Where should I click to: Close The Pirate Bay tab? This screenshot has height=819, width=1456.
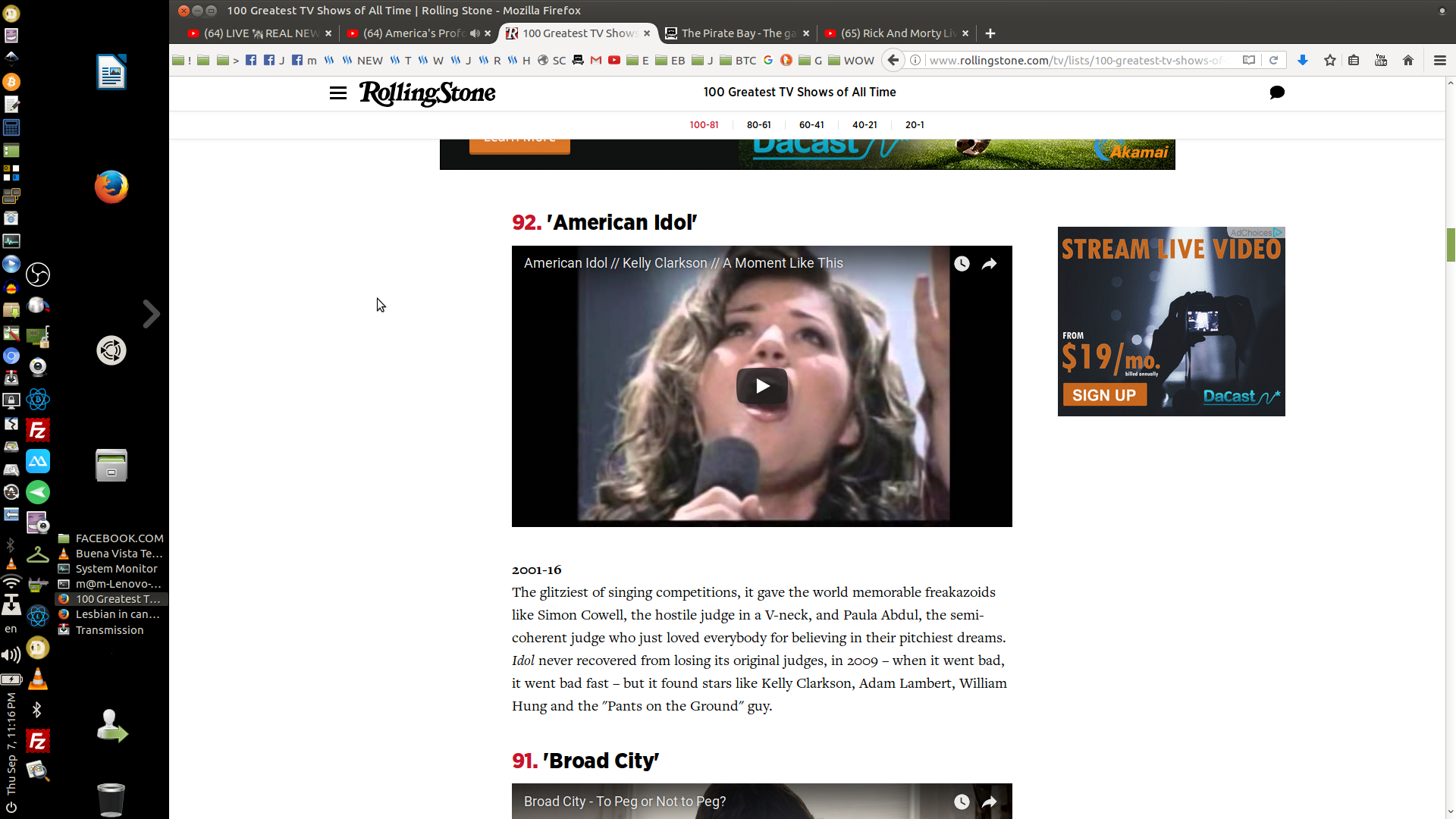coord(806,33)
